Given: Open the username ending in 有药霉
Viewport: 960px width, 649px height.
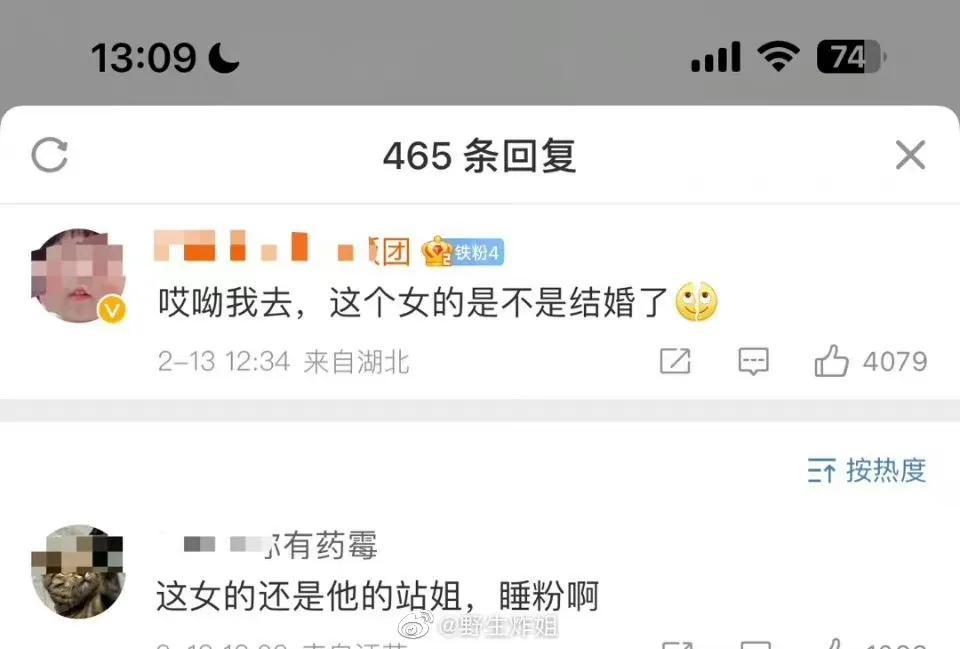Looking at the screenshot, I should [x=280, y=545].
